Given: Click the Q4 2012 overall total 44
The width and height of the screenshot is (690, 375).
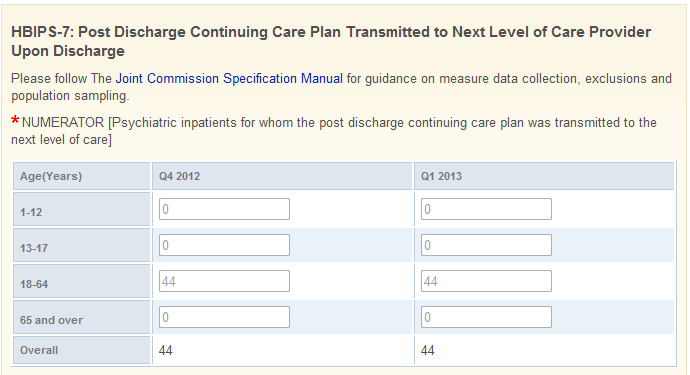Looking at the screenshot, I should coord(165,350).
